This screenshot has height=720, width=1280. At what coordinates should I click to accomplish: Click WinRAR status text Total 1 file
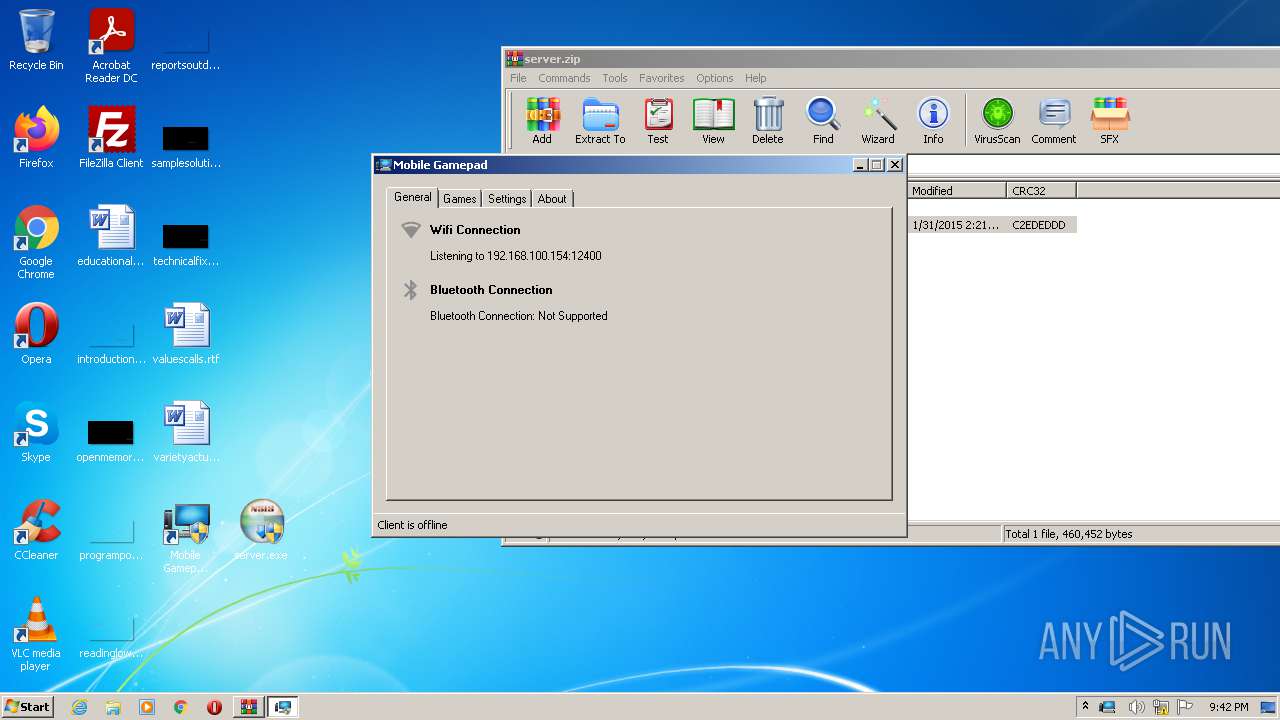[1069, 534]
